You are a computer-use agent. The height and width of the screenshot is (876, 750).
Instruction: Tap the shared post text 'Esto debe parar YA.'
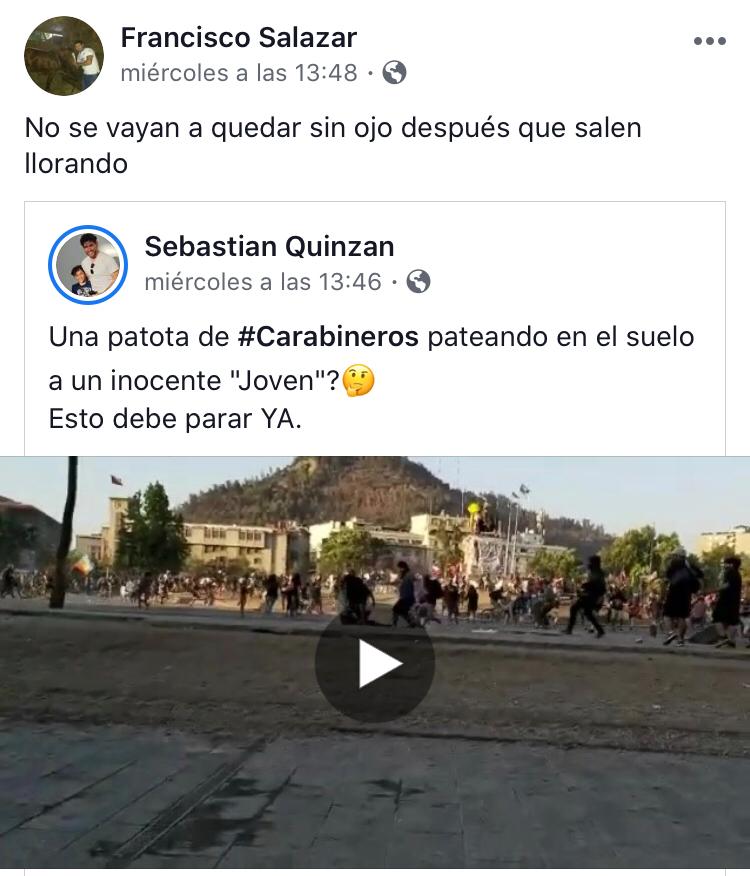(x=175, y=419)
